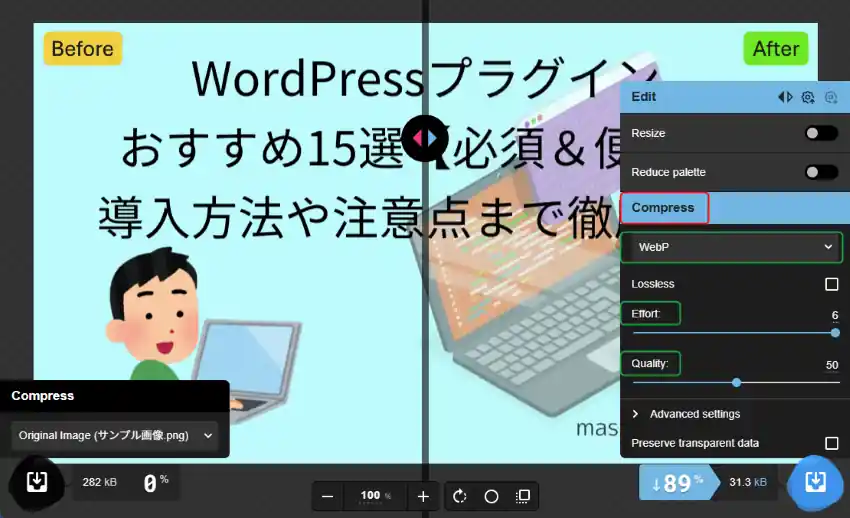Screen dimensions: 850x518
Task: Click the 31.3 kB output size text
Action: click(748, 482)
